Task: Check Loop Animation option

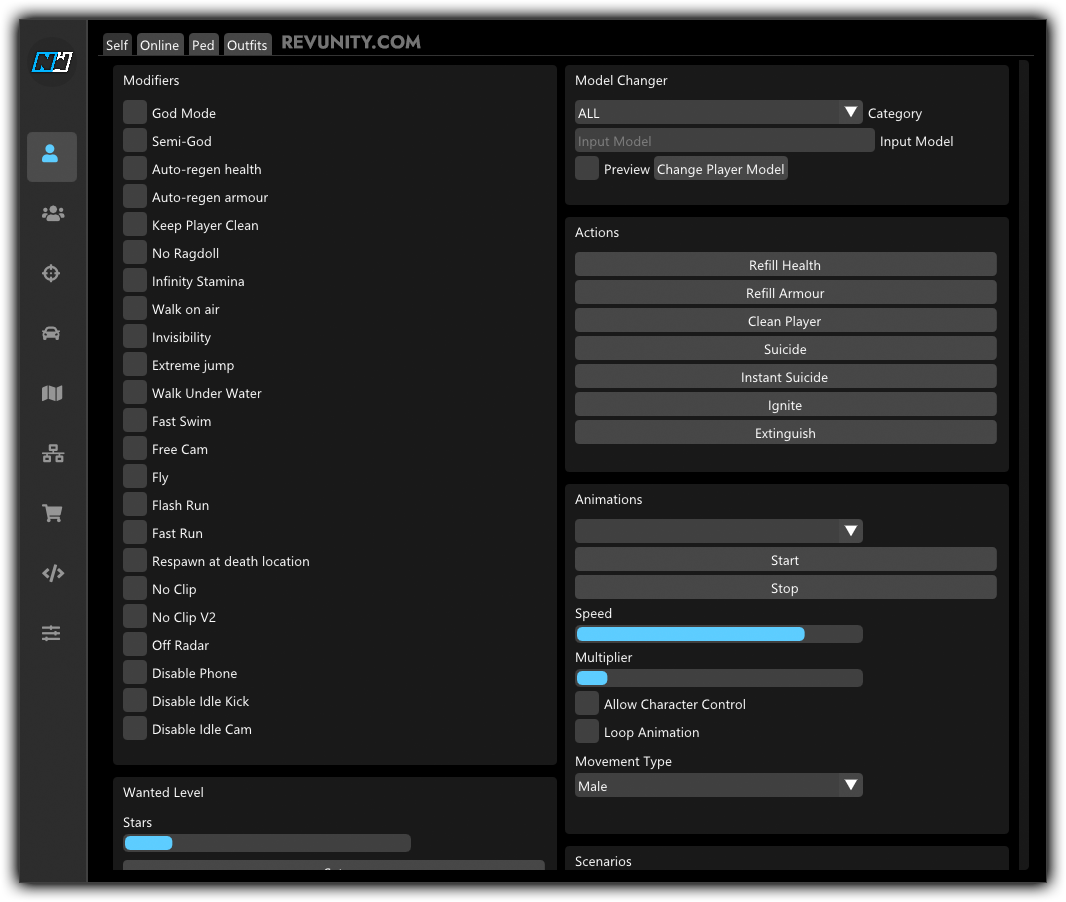Action: 587,732
